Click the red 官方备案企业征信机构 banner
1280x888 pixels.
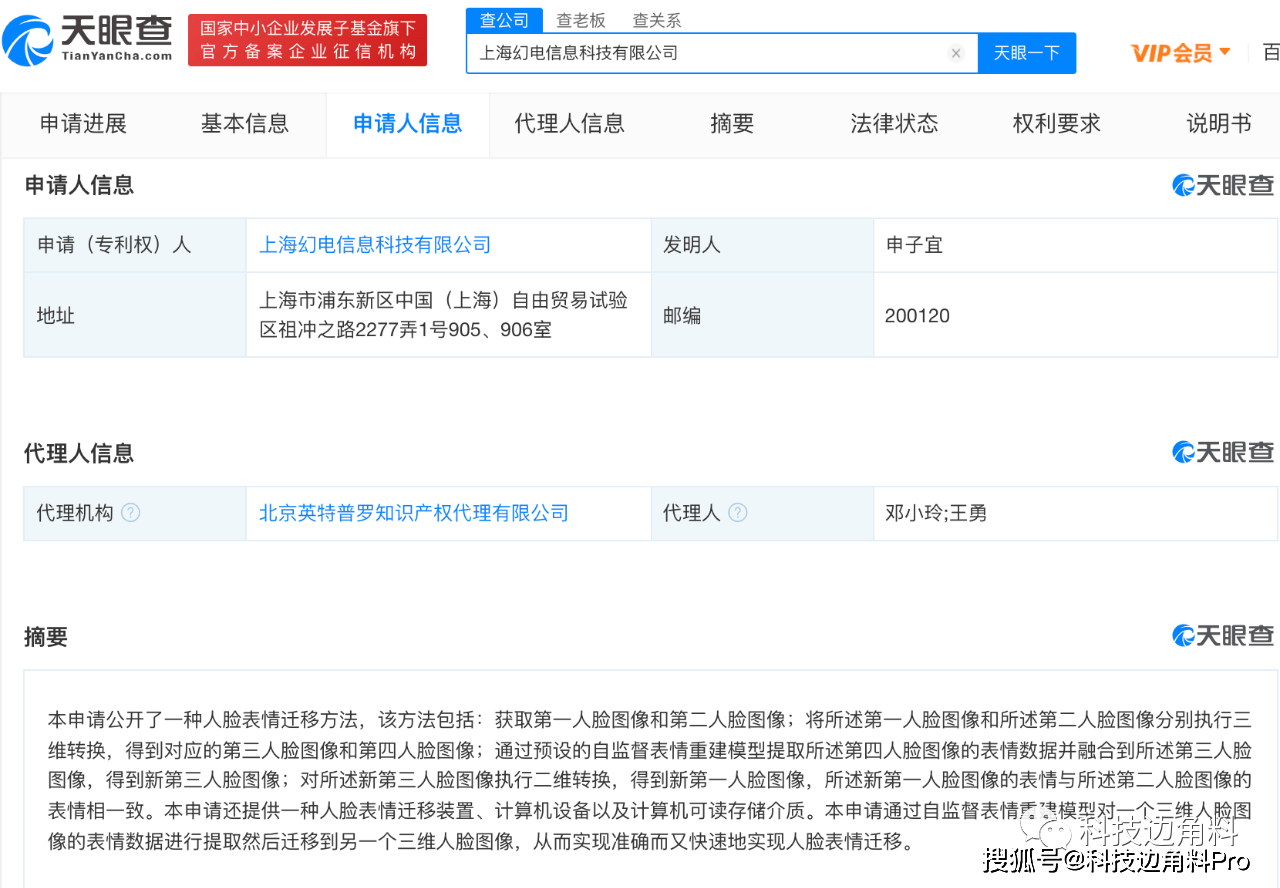[x=307, y=40]
